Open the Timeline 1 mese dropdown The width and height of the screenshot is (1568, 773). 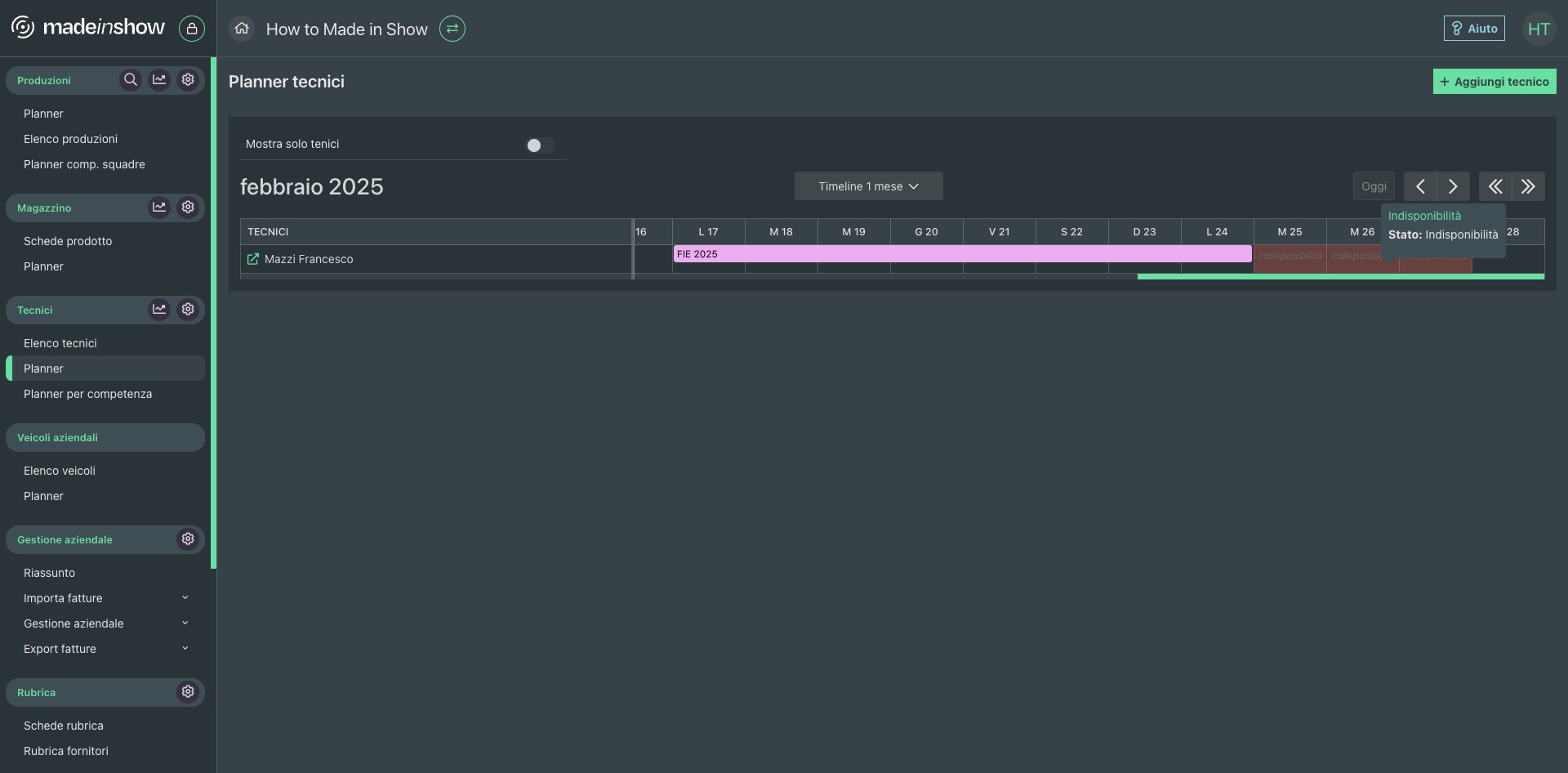[868, 186]
